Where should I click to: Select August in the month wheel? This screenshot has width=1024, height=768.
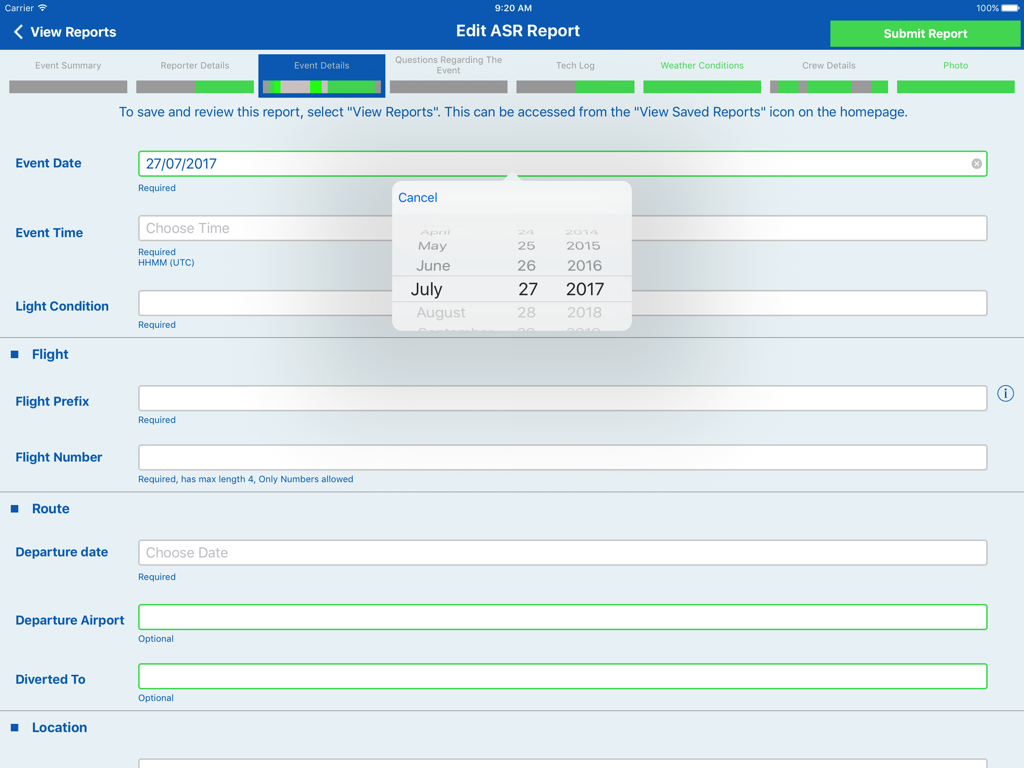coord(441,313)
